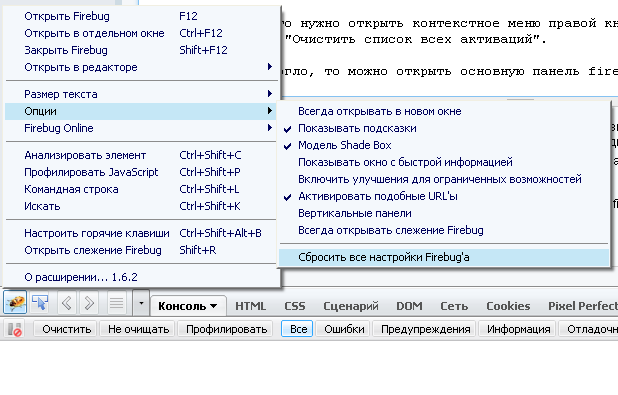Uncheck Модель Shade Box option
618x395 pixels.
pyautogui.click(x=444, y=145)
